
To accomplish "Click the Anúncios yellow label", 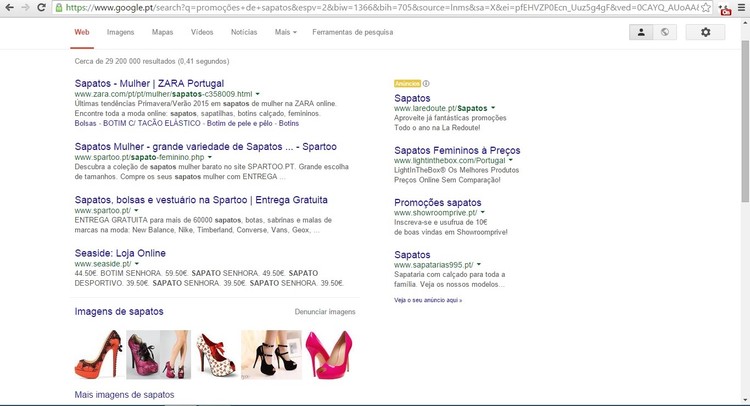I will (x=407, y=84).
